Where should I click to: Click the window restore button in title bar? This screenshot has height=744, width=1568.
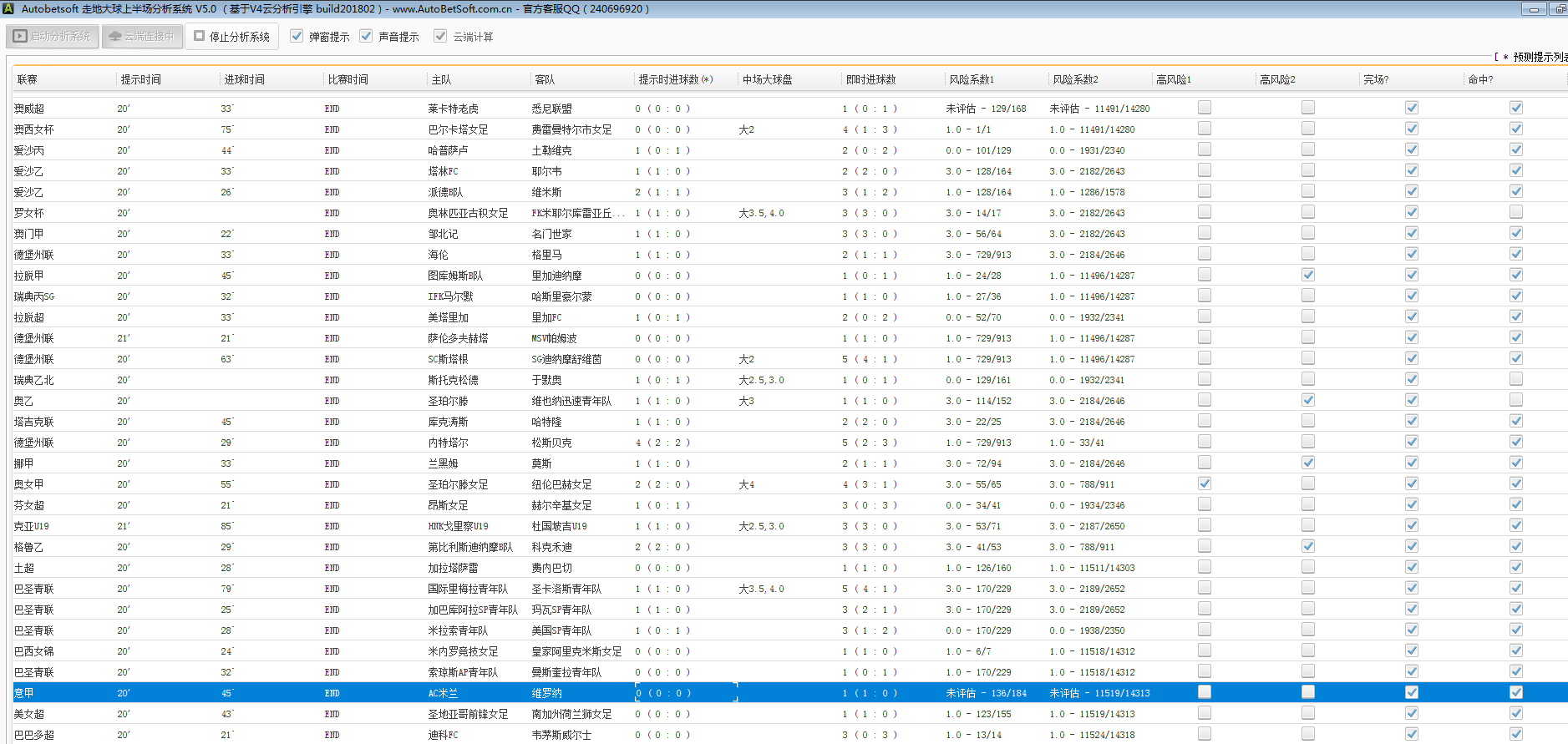1559,9
